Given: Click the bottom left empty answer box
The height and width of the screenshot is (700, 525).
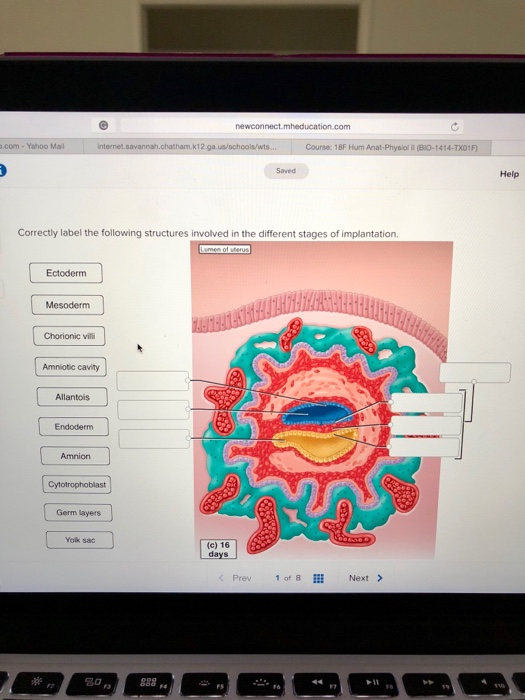Looking at the screenshot, I should pos(154,439).
